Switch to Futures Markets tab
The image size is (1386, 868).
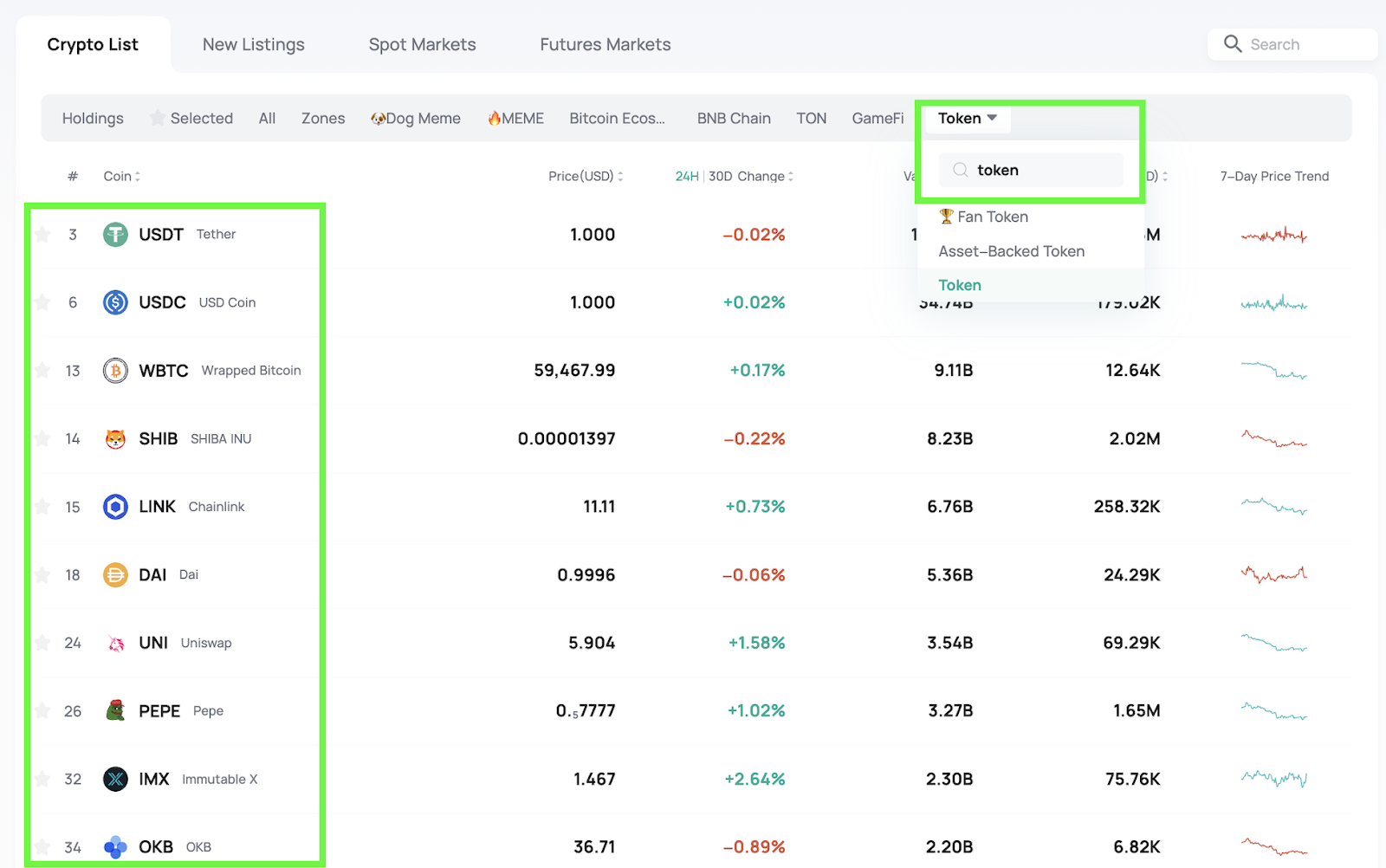coord(606,44)
